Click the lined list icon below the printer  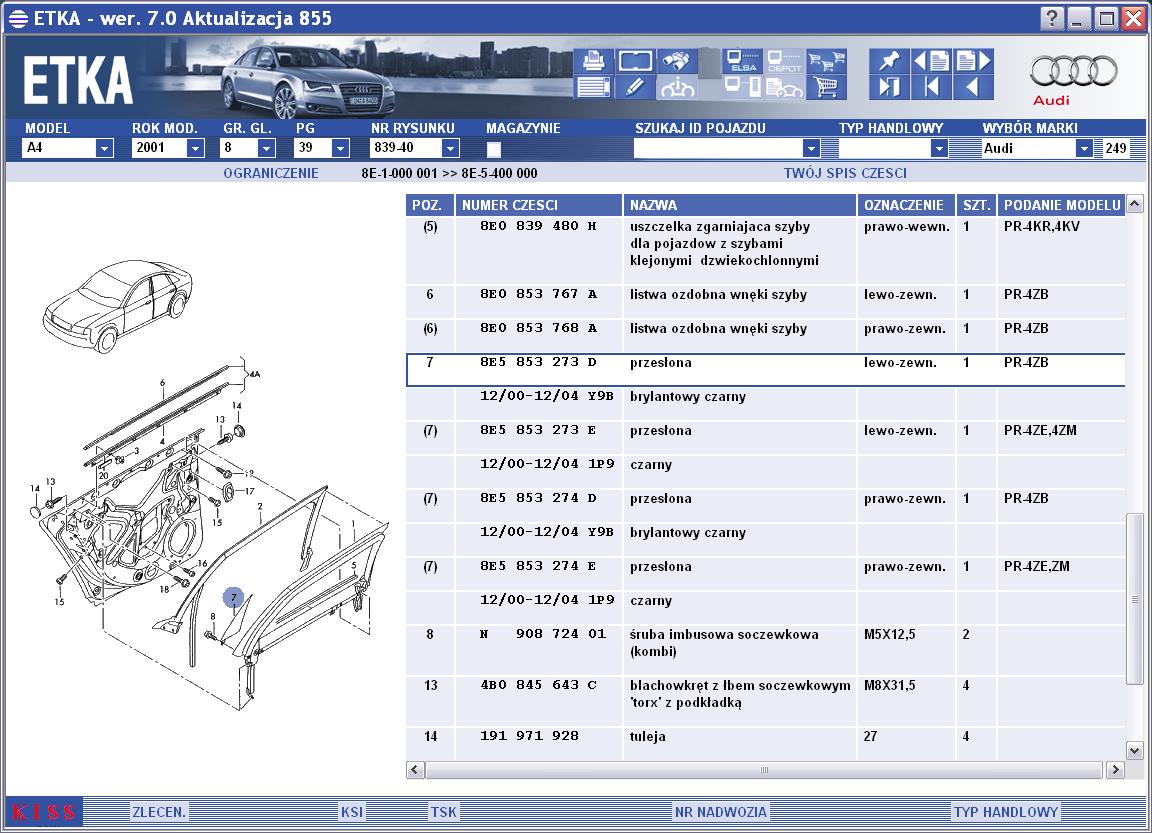click(593, 87)
